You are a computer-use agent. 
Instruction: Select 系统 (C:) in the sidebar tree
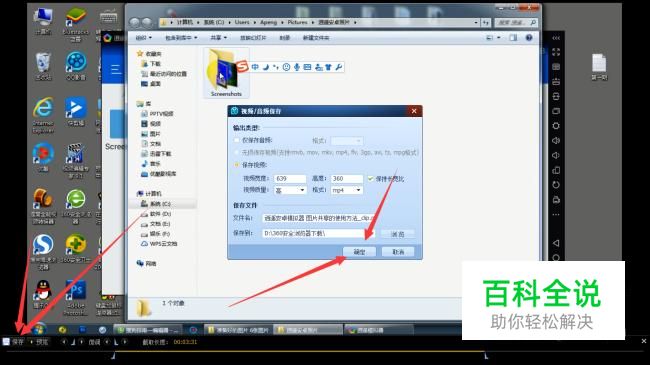(160, 204)
